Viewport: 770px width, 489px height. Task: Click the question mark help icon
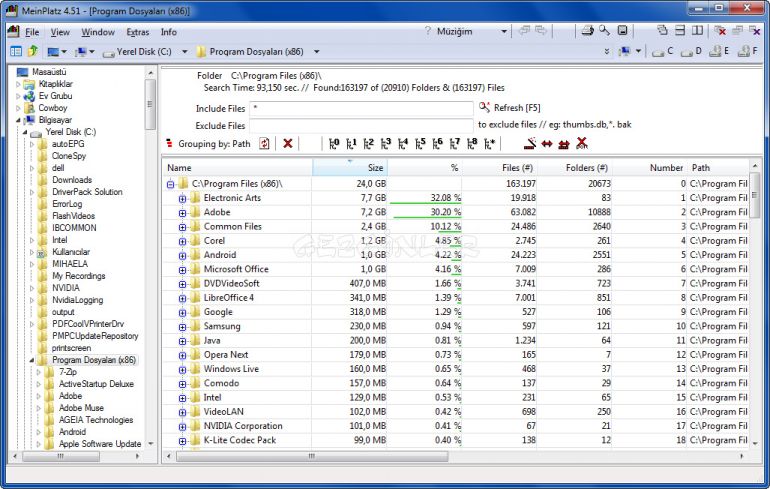(428, 31)
